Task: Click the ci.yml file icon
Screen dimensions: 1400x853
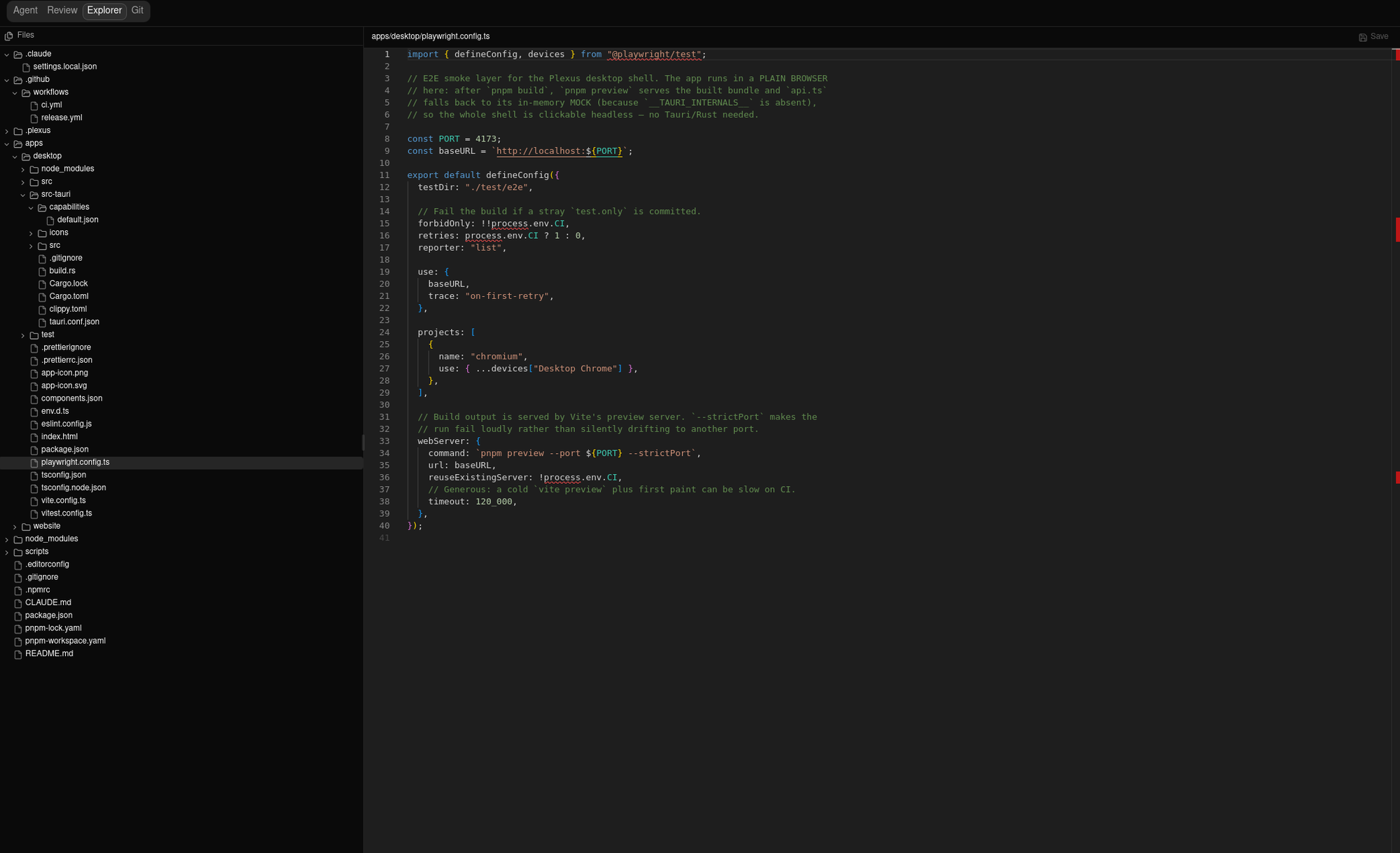Action: coord(34,105)
